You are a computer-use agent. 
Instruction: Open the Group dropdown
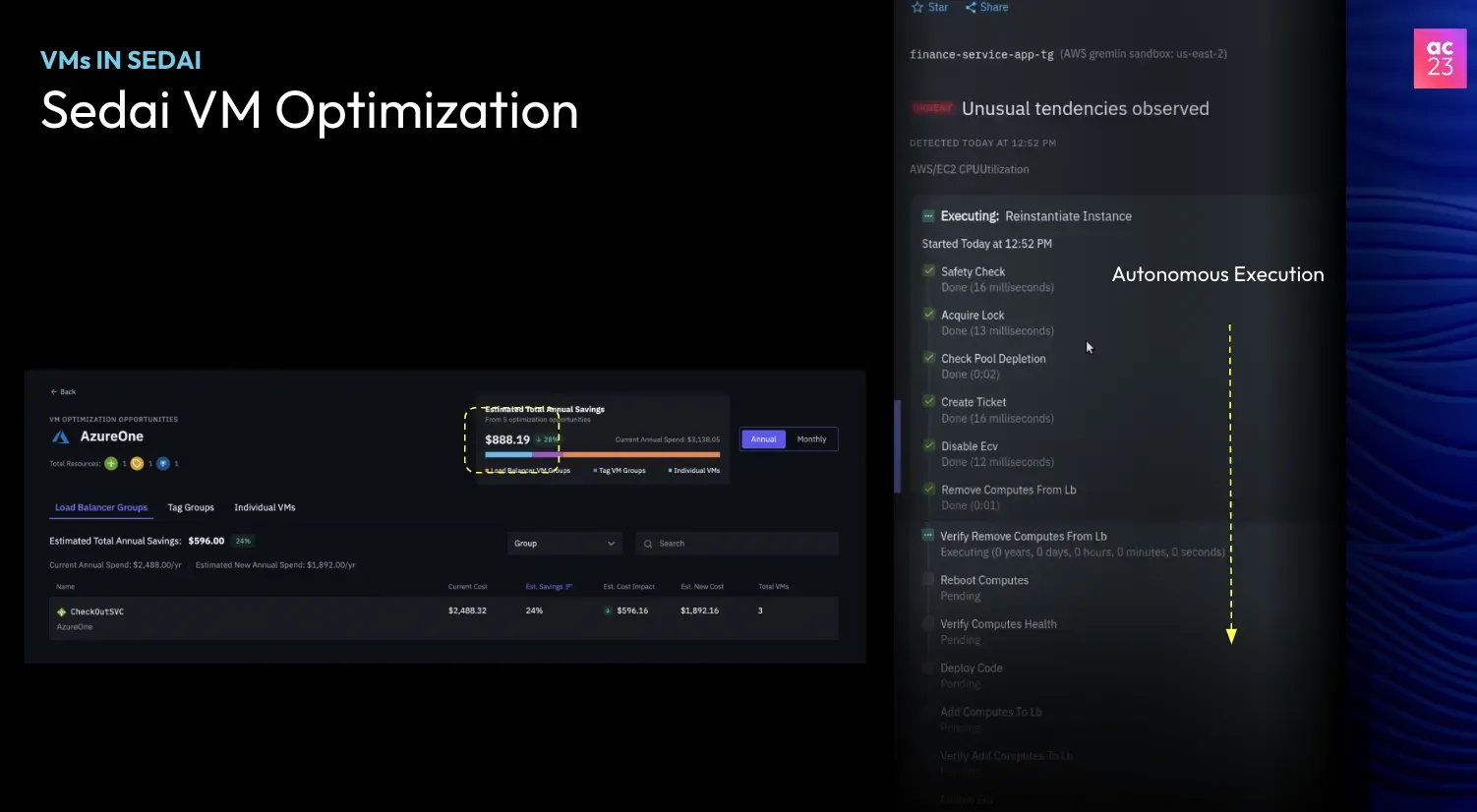coord(564,544)
